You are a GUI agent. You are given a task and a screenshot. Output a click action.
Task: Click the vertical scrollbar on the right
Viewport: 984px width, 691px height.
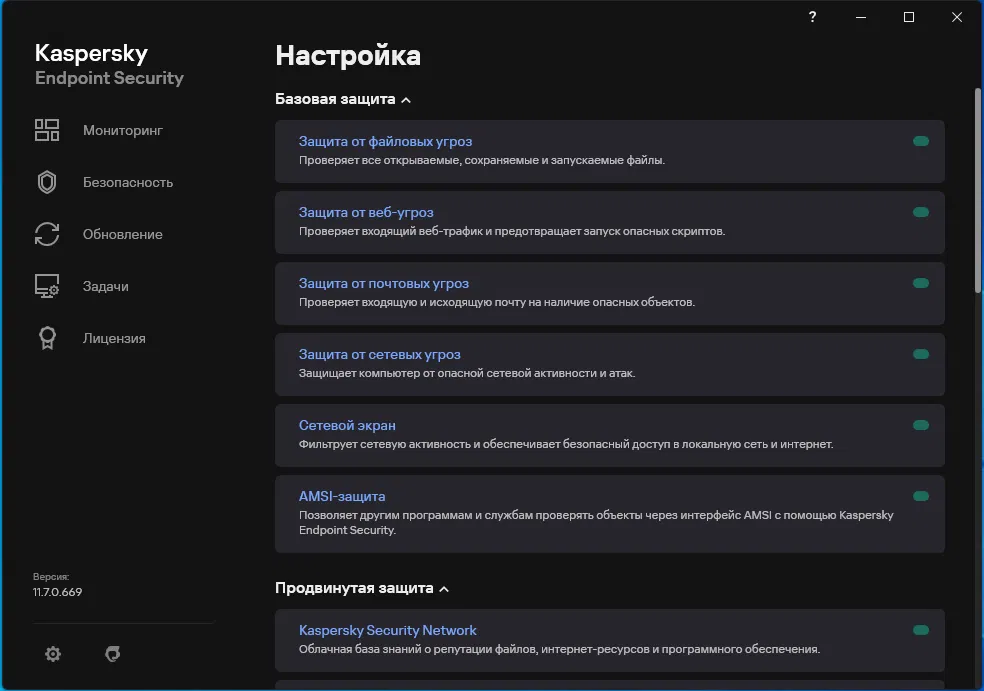point(978,190)
